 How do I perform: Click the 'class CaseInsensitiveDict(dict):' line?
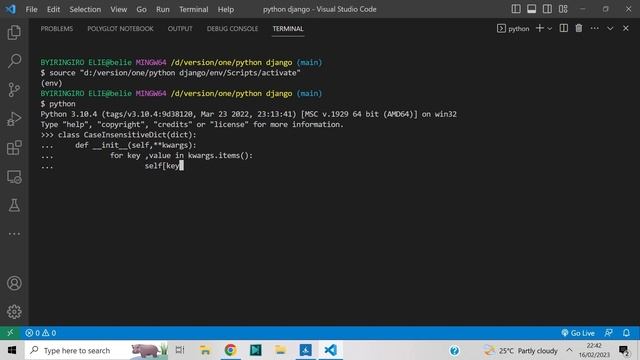[x=127, y=135]
